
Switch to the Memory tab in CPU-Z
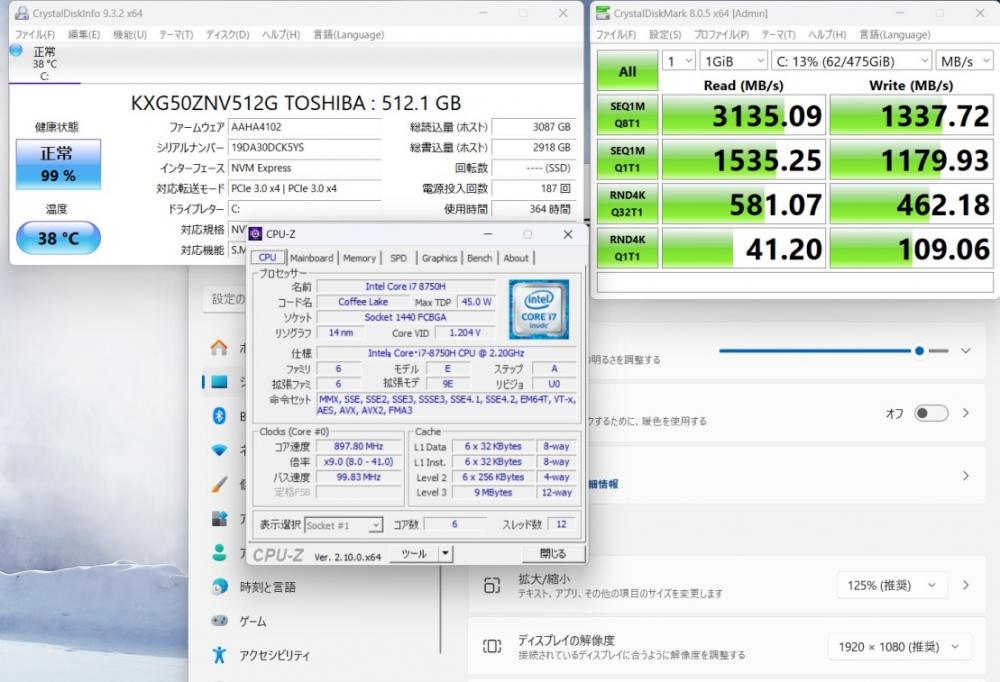359,258
